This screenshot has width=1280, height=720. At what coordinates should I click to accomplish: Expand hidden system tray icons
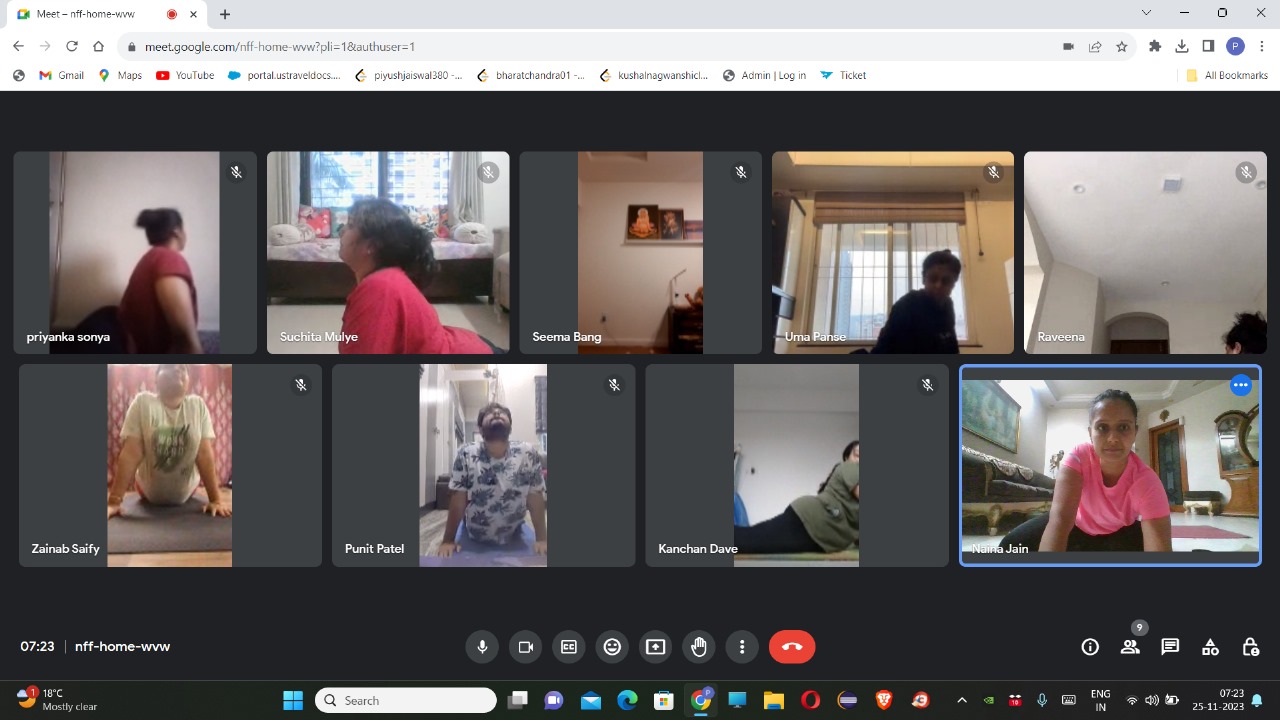tap(962, 700)
